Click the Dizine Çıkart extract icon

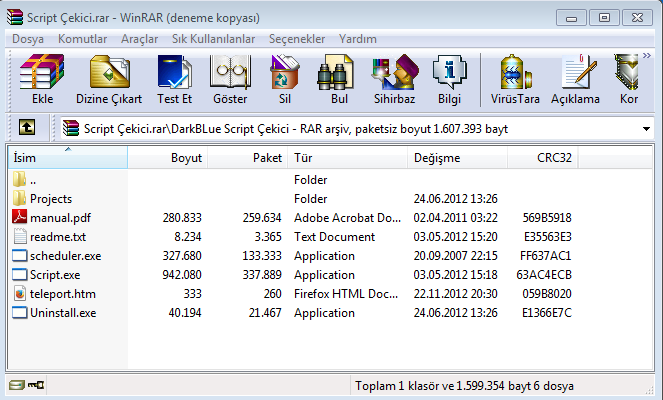[109, 72]
